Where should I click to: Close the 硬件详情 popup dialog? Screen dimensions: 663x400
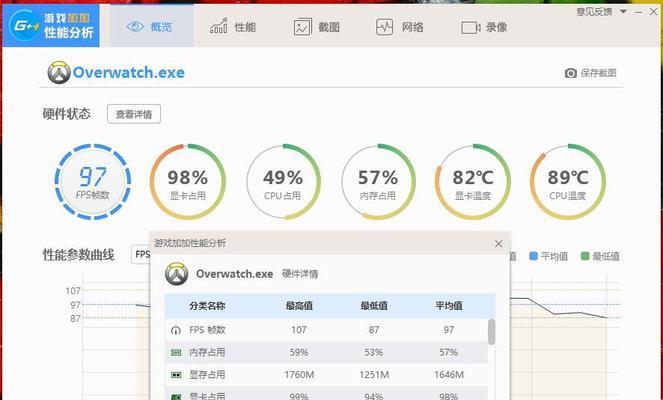499,244
